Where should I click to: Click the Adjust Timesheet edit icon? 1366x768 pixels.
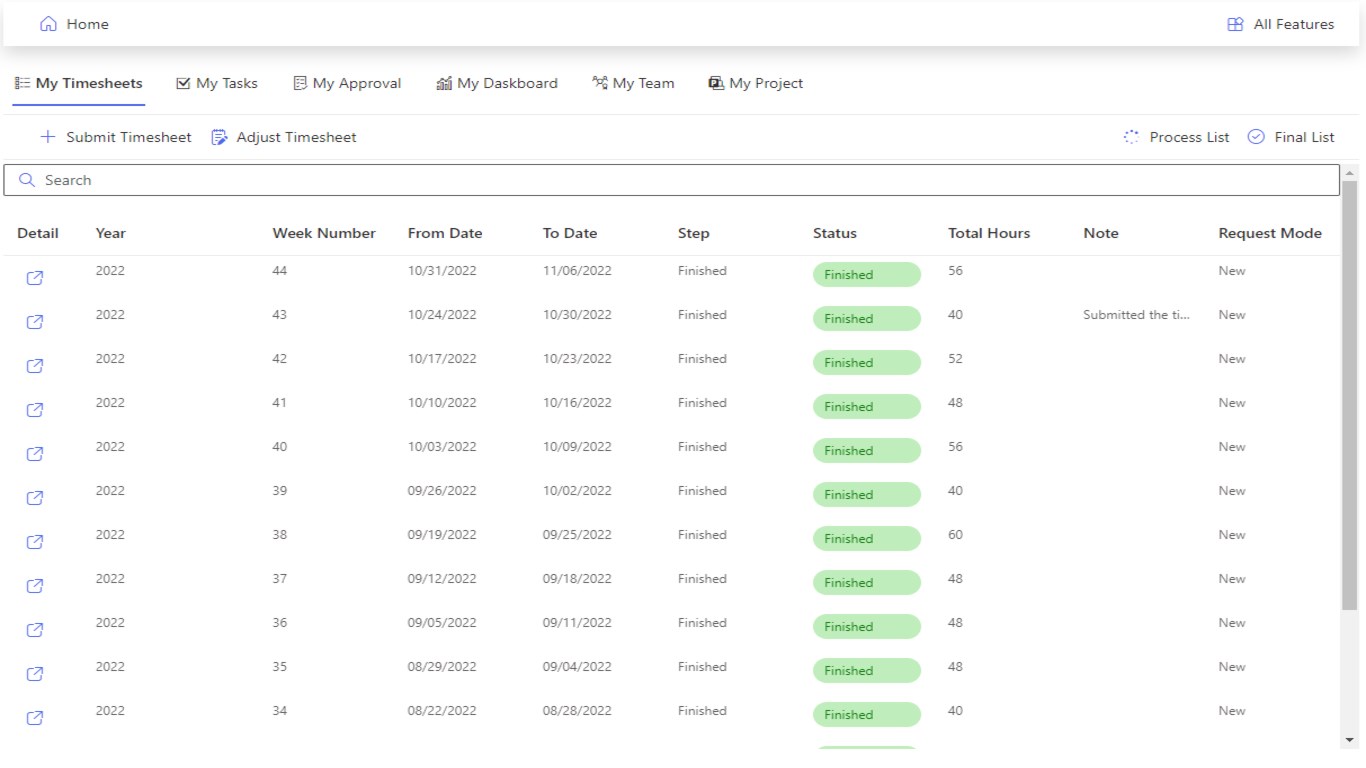coord(219,137)
